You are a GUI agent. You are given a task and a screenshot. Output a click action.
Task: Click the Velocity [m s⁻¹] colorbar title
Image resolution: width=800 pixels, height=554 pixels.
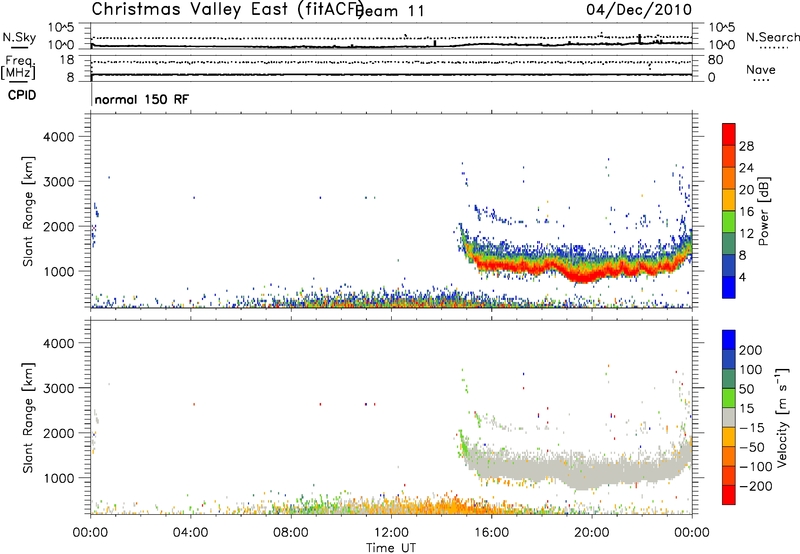click(782, 417)
